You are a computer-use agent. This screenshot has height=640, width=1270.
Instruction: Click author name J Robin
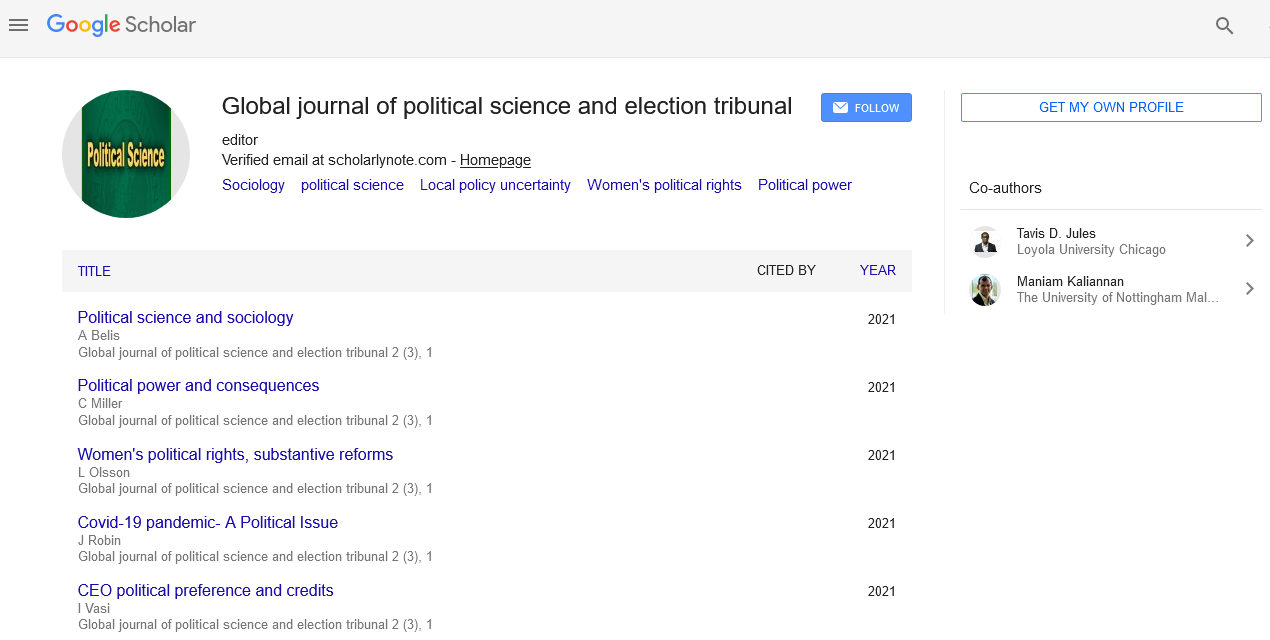(x=99, y=540)
